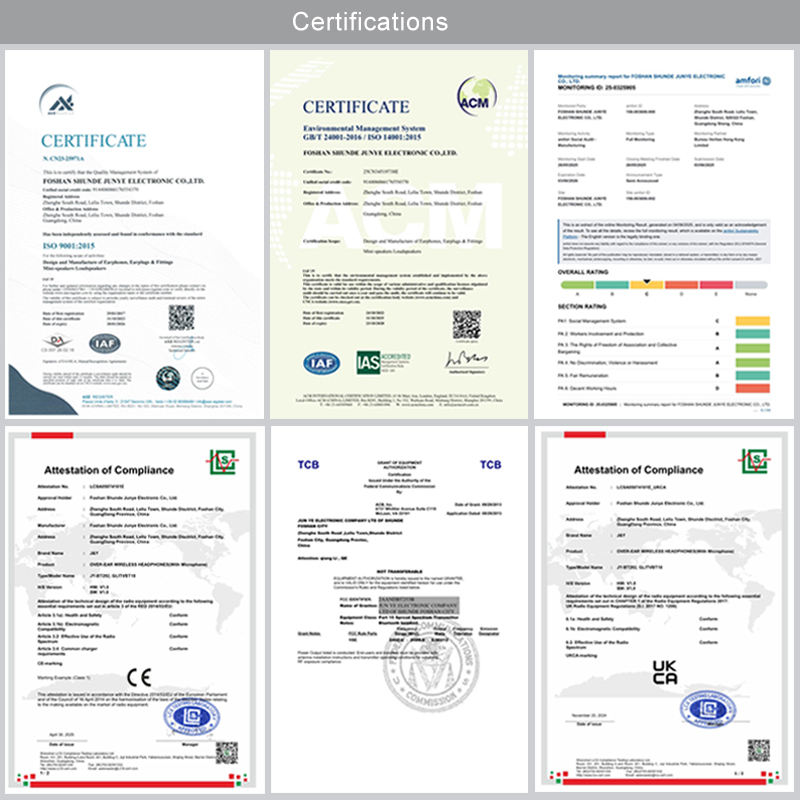Click the MONITORING ID line on amfori report
The width and height of the screenshot is (800, 800).
[x=596, y=88]
